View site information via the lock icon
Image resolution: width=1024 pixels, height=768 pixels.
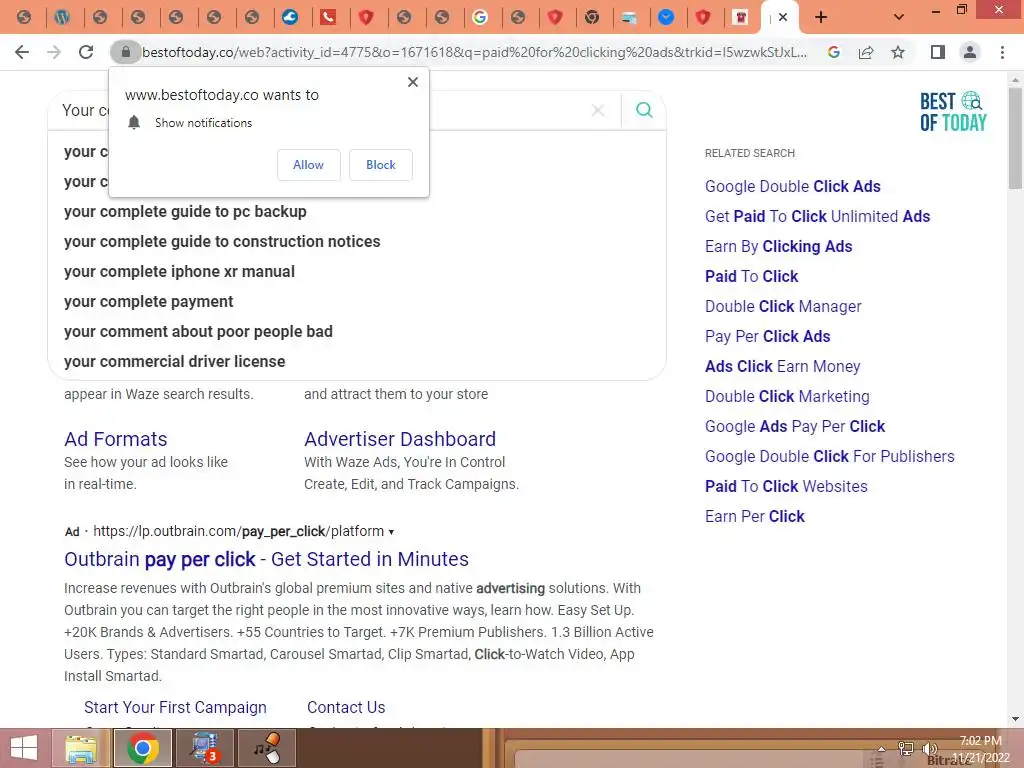point(125,52)
